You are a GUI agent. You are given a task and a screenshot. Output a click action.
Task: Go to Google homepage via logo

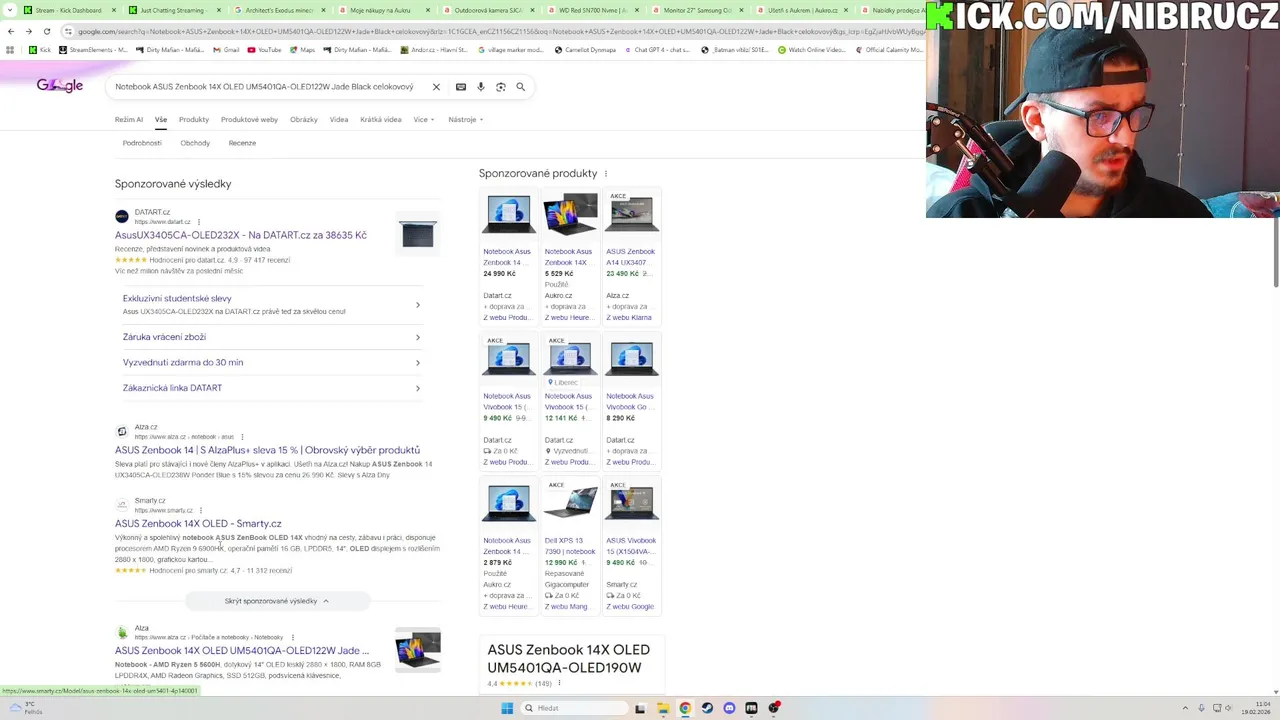click(60, 86)
